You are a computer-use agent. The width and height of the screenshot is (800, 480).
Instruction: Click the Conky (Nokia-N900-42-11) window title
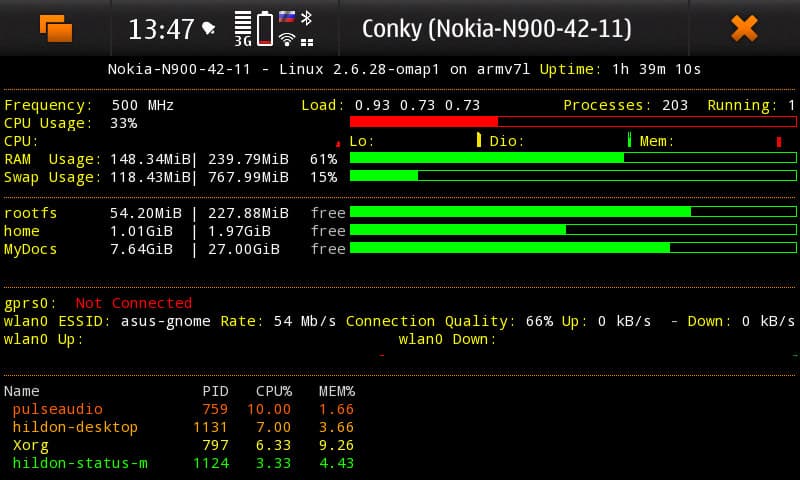[496, 29]
